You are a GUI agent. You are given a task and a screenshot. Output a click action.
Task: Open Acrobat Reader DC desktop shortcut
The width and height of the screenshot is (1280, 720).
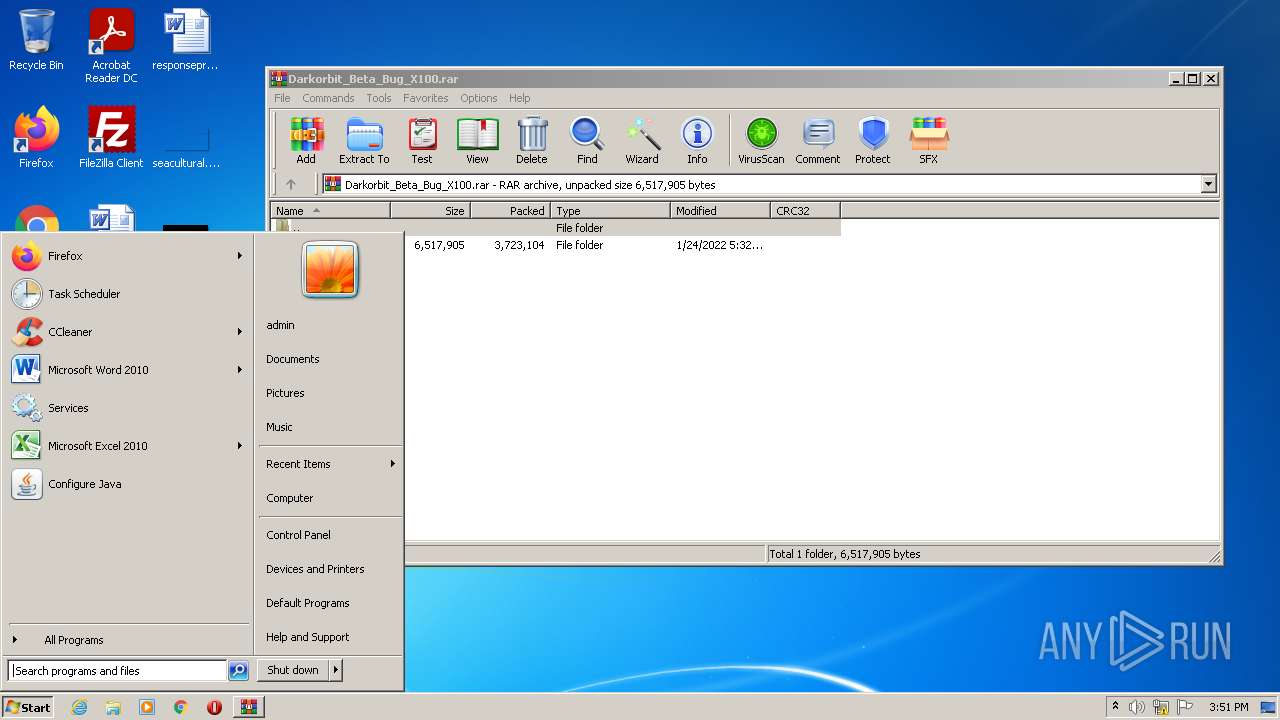point(111,46)
